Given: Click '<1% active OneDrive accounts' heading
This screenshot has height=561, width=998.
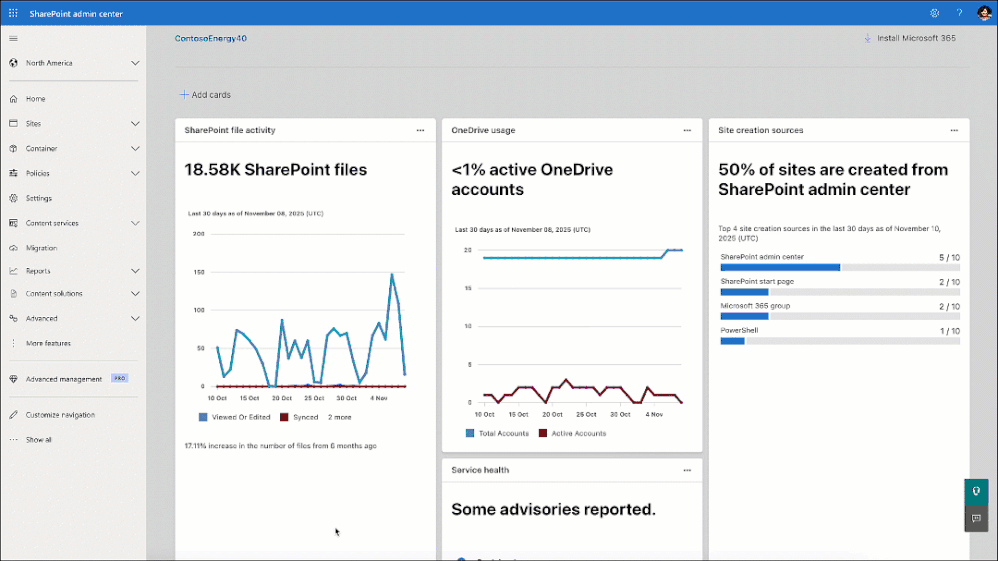Looking at the screenshot, I should click(x=532, y=180).
